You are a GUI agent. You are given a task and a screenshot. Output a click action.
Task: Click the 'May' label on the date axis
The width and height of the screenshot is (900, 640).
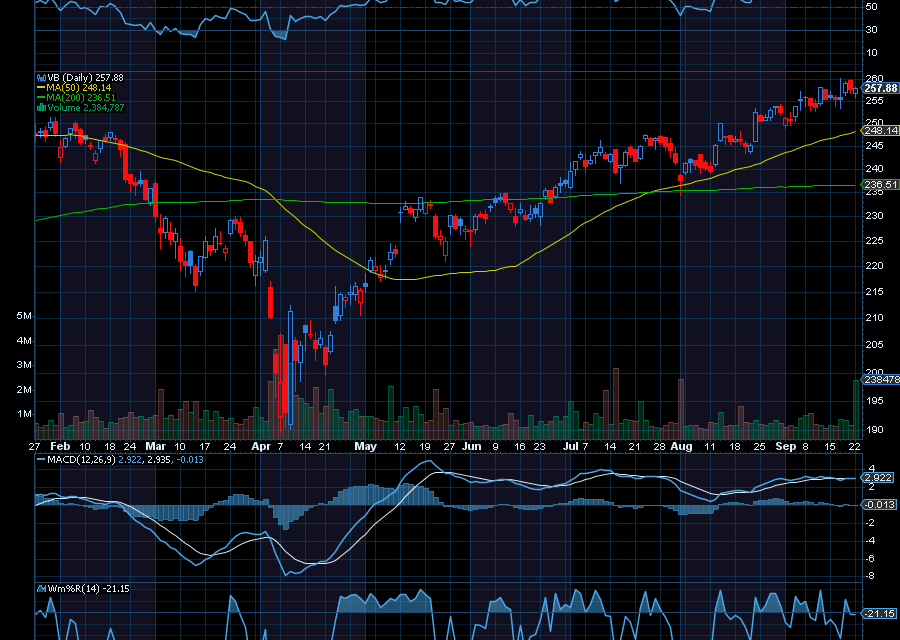[366, 447]
